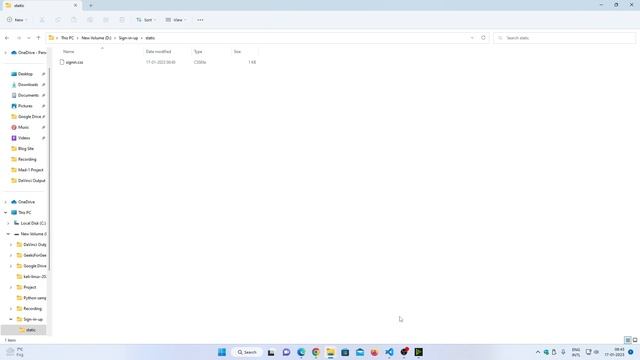Open the Sort options dropdown
The width and height of the screenshot is (640, 360).
tap(146, 20)
